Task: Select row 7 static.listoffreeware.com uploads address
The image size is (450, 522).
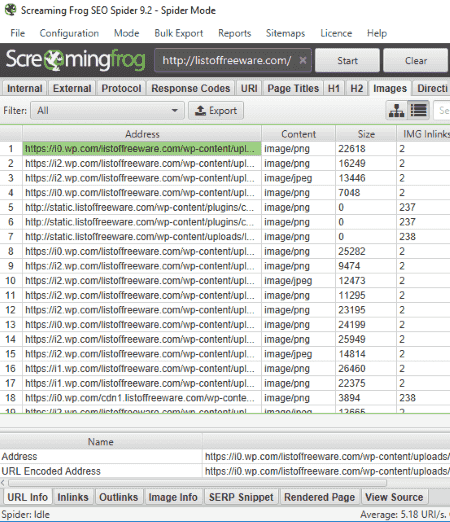Action: click(x=142, y=237)
